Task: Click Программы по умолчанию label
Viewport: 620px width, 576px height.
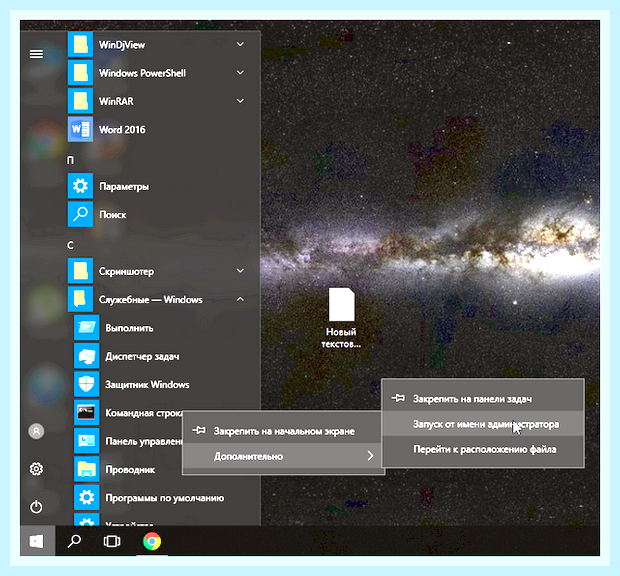Action: pyautogui.click(x=165, y=498)
